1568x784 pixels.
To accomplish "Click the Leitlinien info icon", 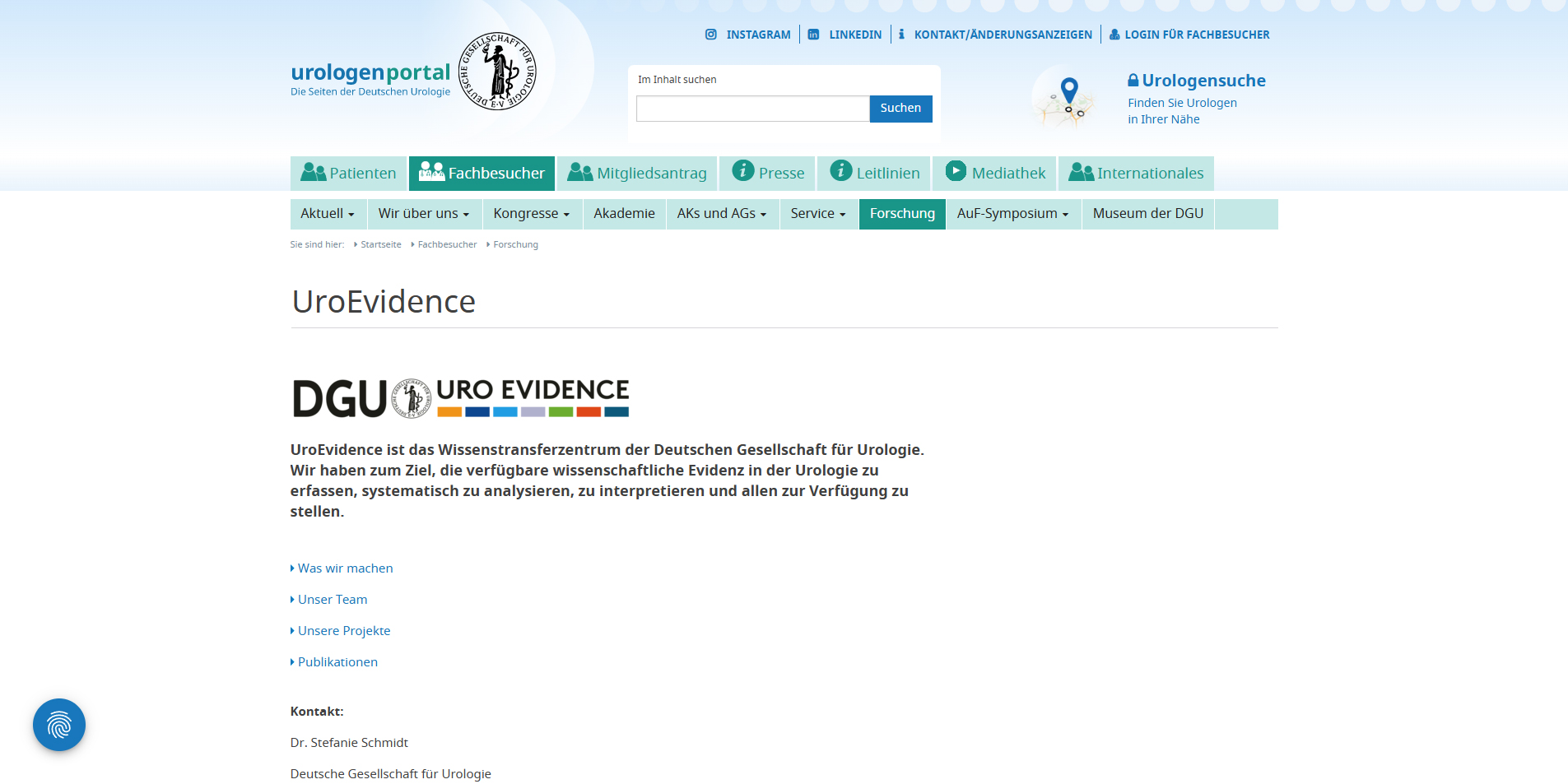I will [x=840, y=171].
